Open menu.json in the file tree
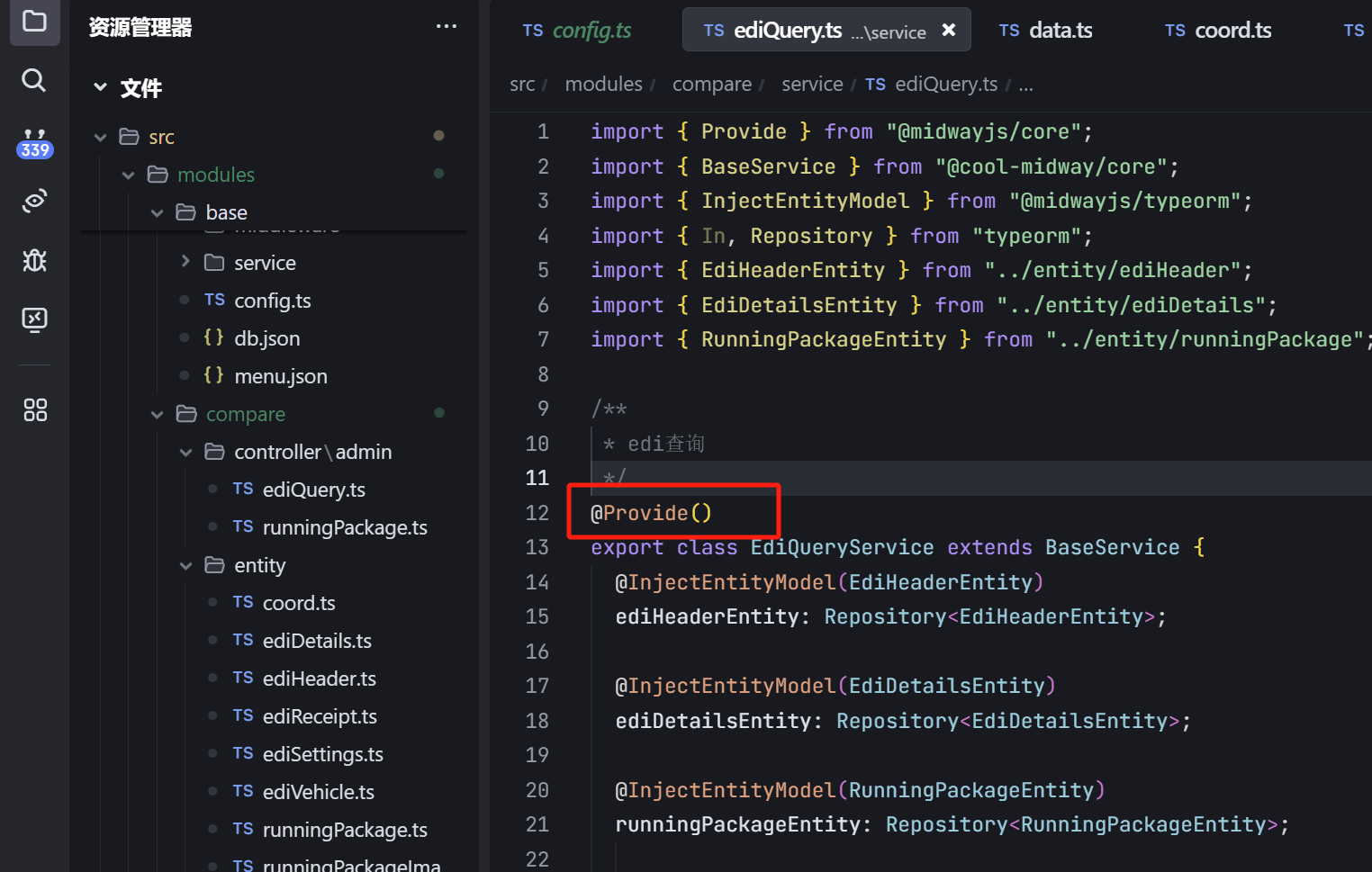The height and width of the screenshot is (872, 1372). (x=280, y=376)
